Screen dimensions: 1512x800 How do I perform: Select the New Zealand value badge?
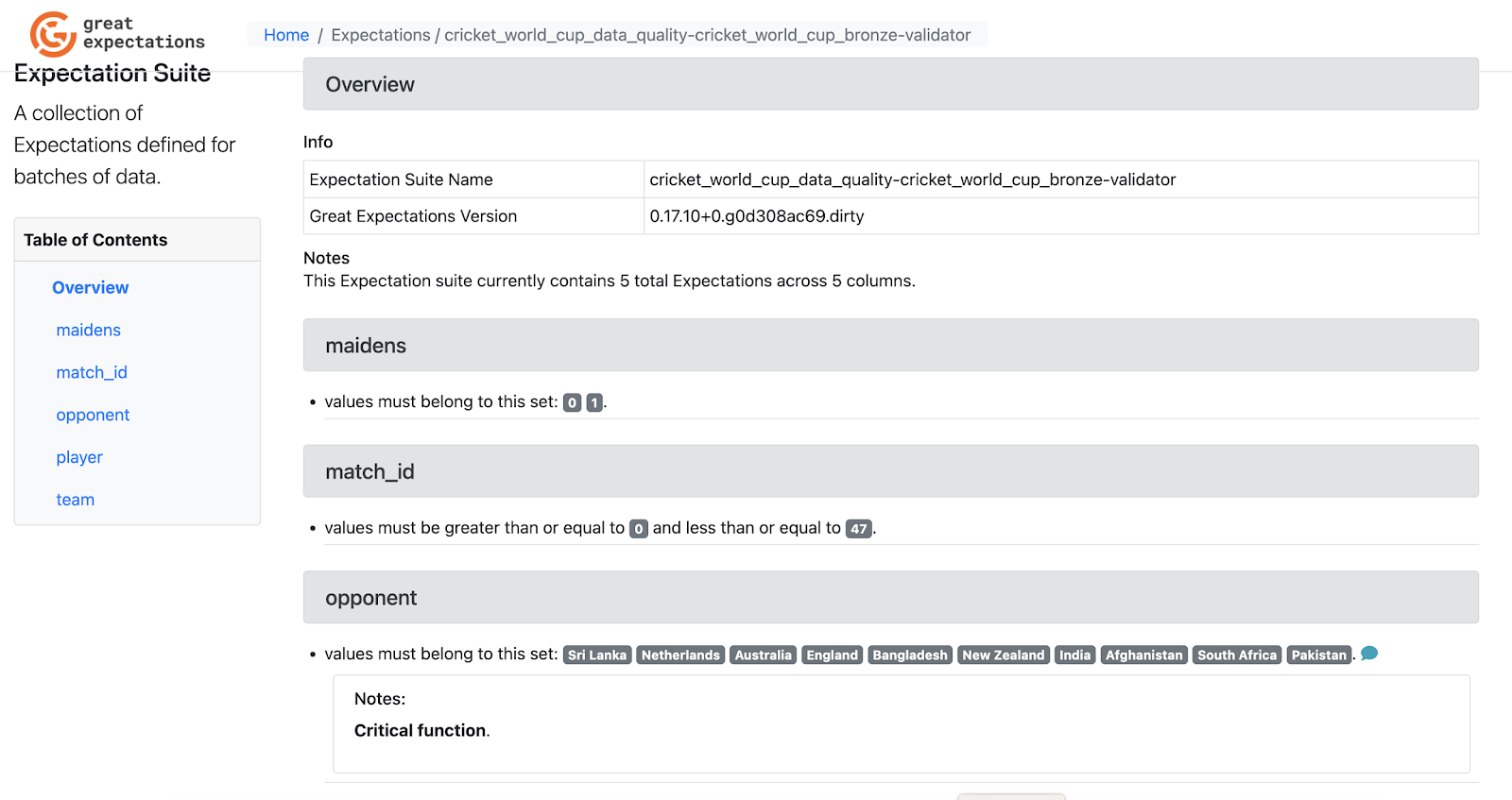(1004, 655)
